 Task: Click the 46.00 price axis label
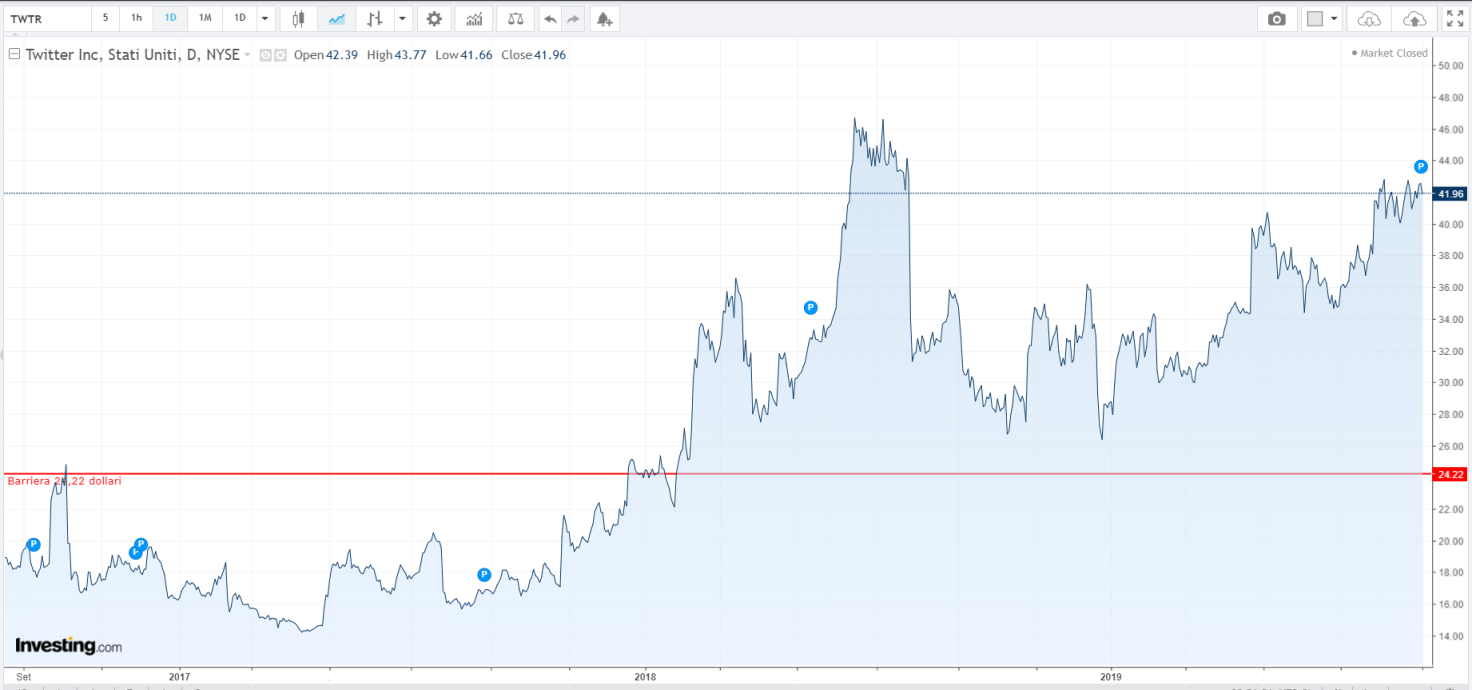coord(1450,130)
